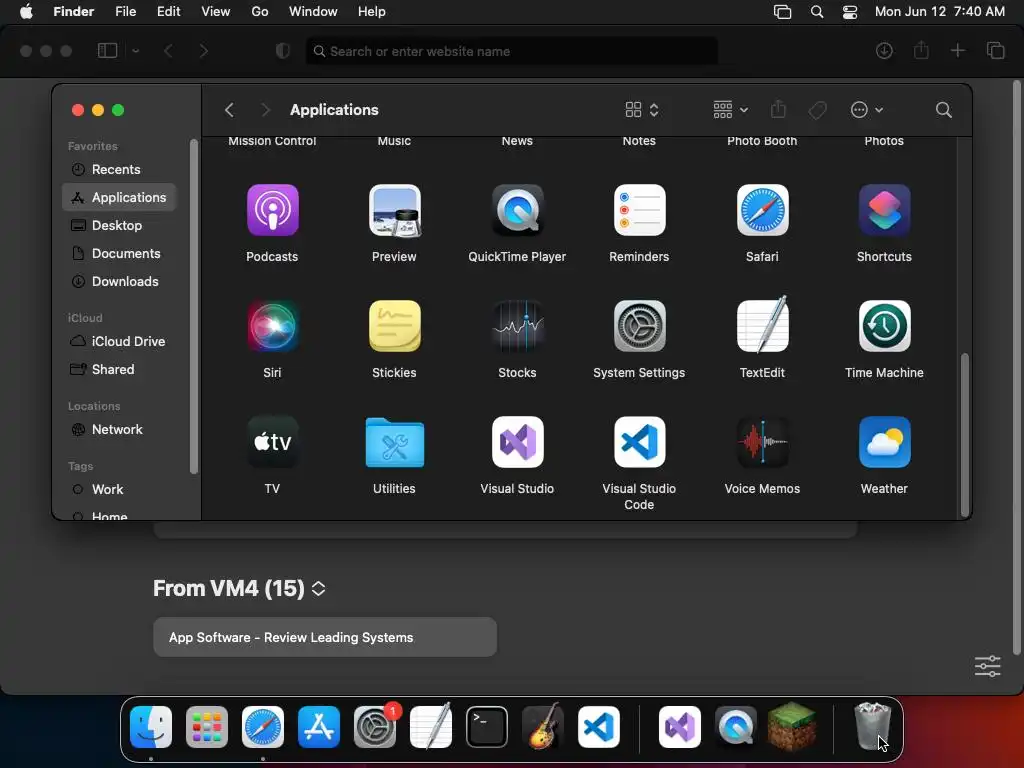The height and width of the screenshot is (768, 1024).
Task: Select Downloads in Finder sidebar
Action: click(119, 281)
